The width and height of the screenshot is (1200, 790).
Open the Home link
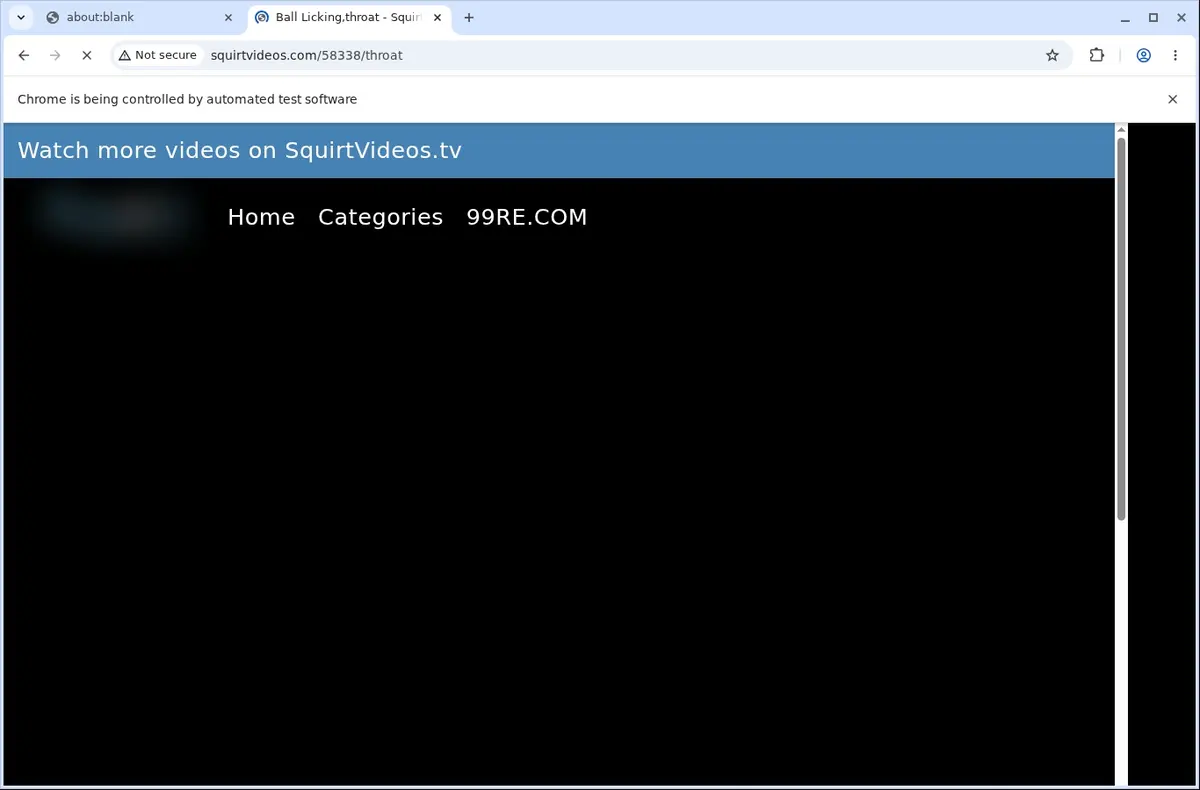click(261, 217)
